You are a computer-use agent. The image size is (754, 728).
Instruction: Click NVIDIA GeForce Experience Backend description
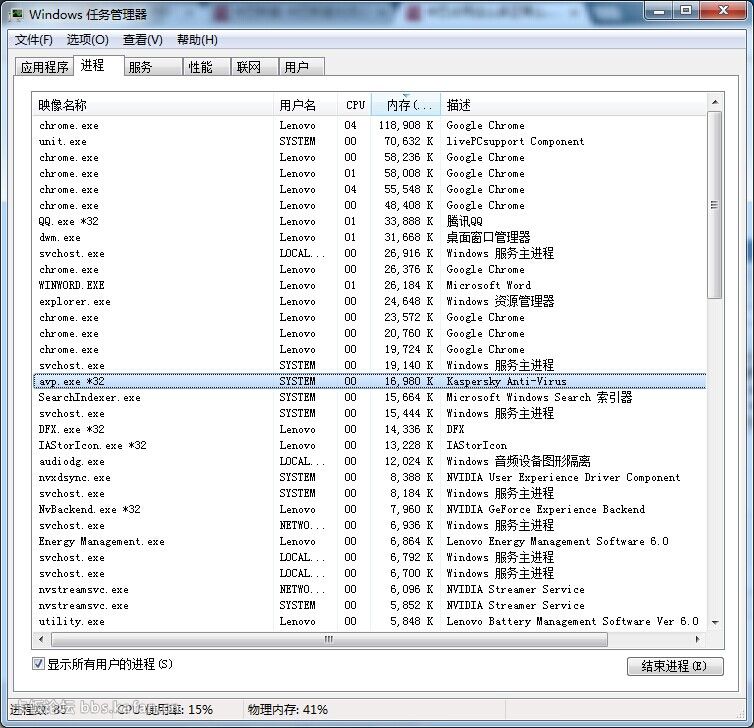click(545, 509)
